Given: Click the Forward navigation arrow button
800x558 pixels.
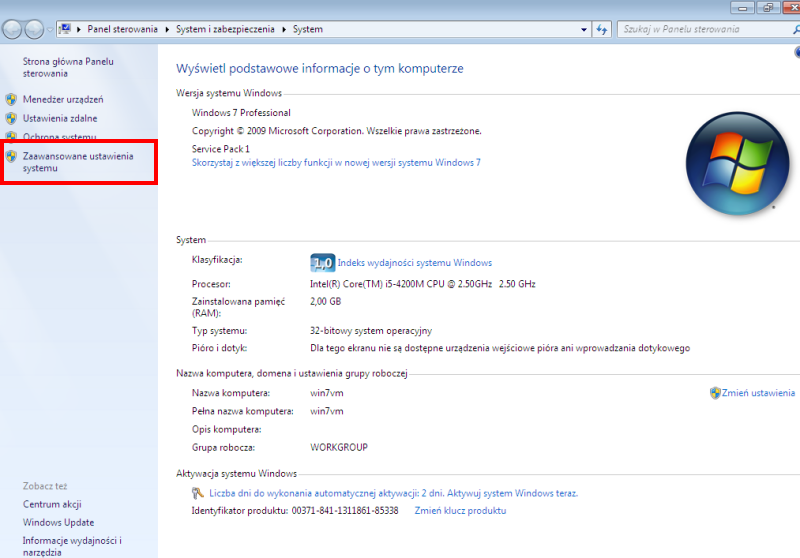Looking at the screenshot, I should tap(34, 30).
